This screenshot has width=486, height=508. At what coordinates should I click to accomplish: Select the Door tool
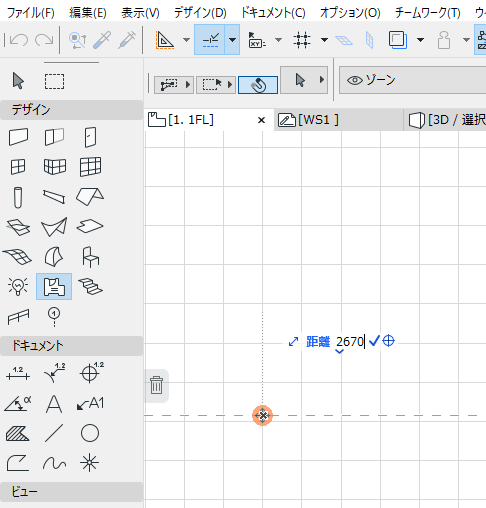[90, 137]
